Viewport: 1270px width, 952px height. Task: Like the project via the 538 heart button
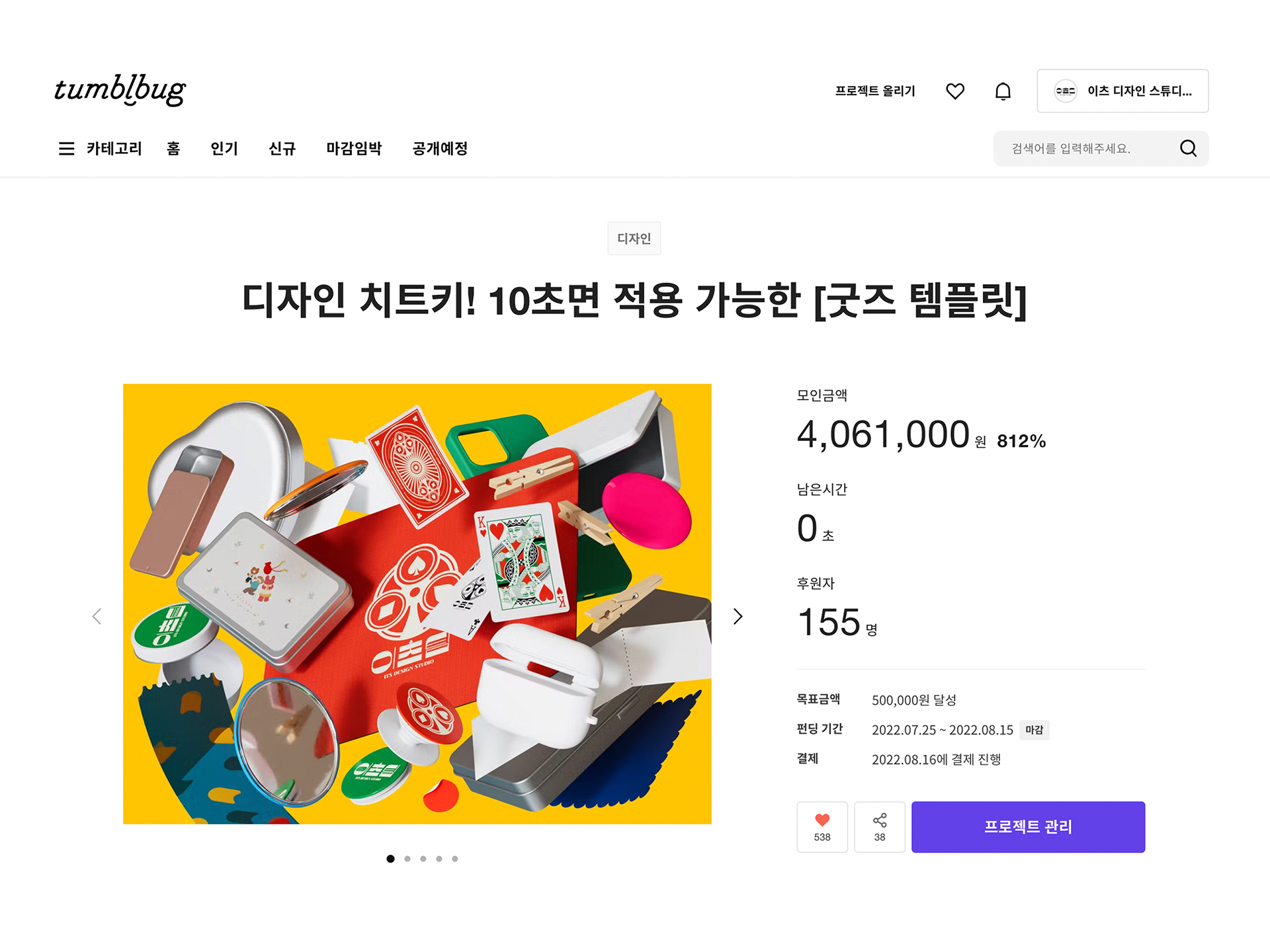(x=822, y=827)
